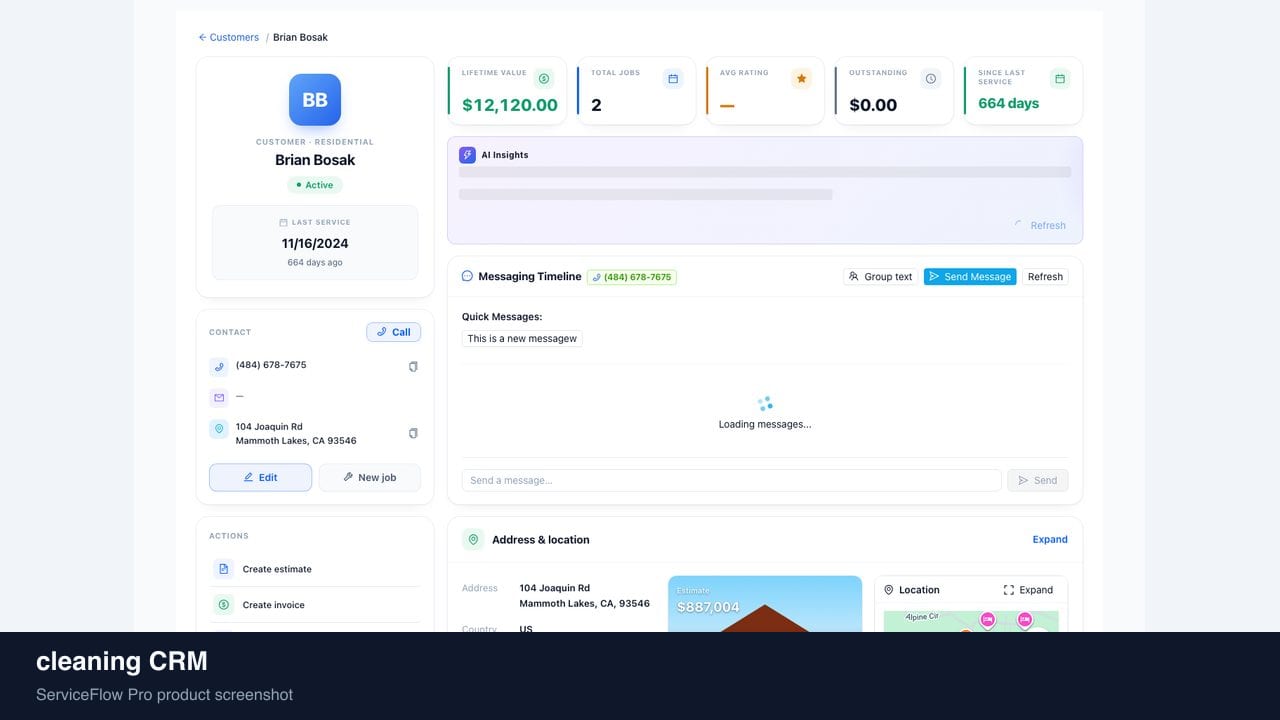Click the blue Send Message button
This screenshot has width=1280, height=720.
pos(970,276)
